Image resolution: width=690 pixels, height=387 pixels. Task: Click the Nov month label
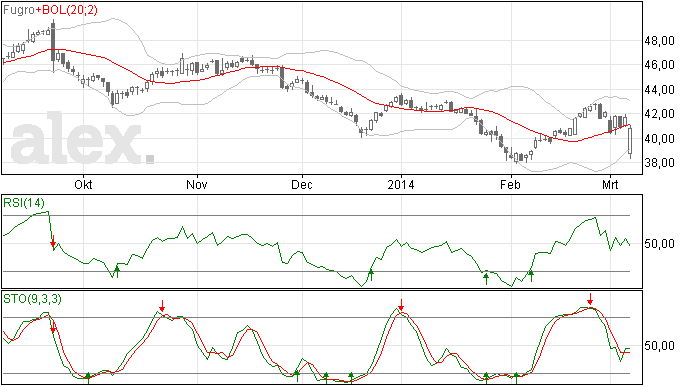coord(197,184)
